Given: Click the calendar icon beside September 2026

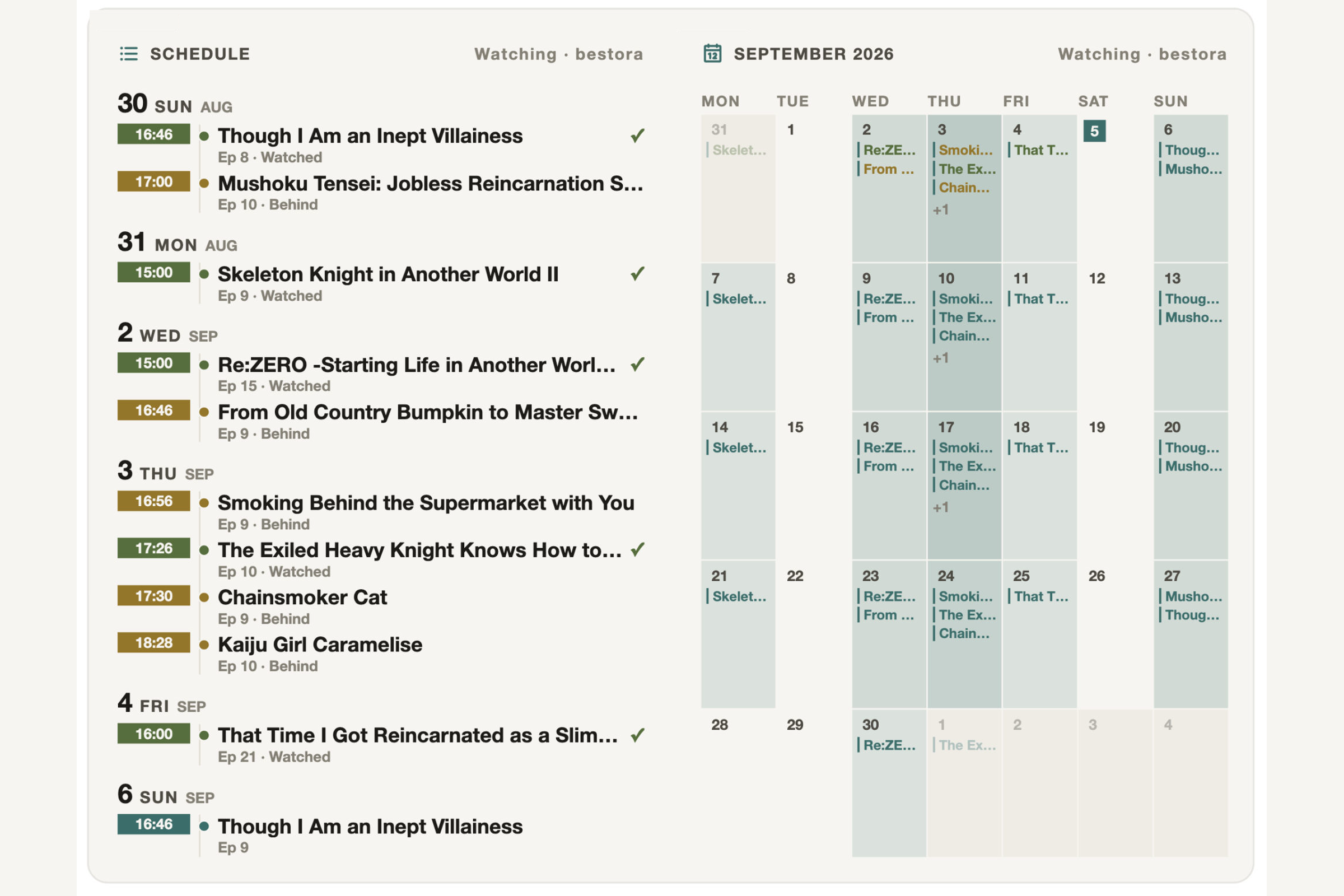Looking at the screenshot, I should (712, 53).
